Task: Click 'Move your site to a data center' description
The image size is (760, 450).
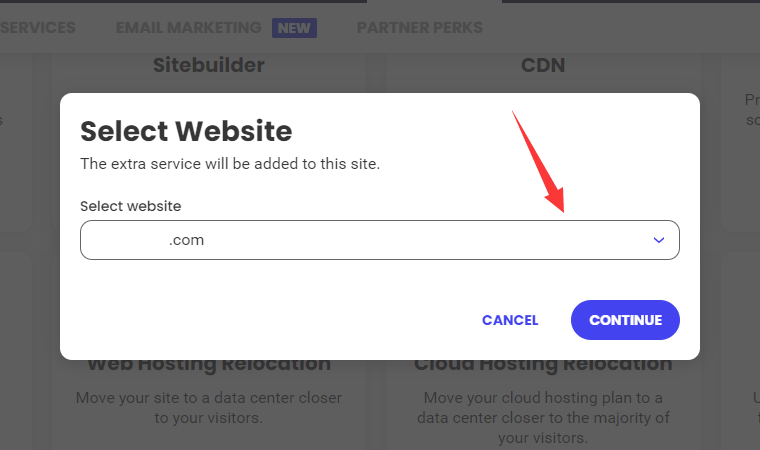Action: coord(209,407)
